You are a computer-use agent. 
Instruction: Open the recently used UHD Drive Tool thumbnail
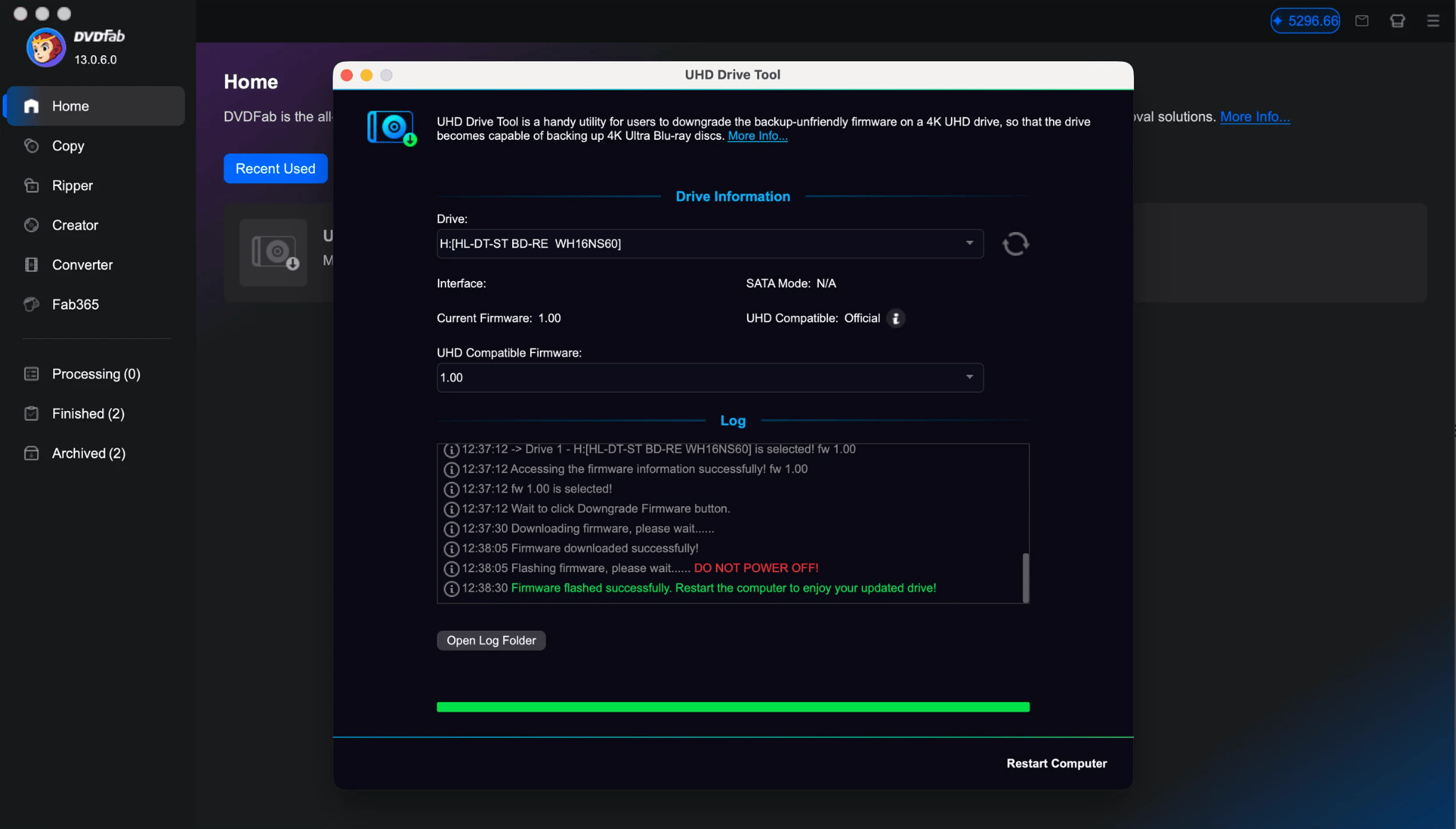click(x=273, y=253)
